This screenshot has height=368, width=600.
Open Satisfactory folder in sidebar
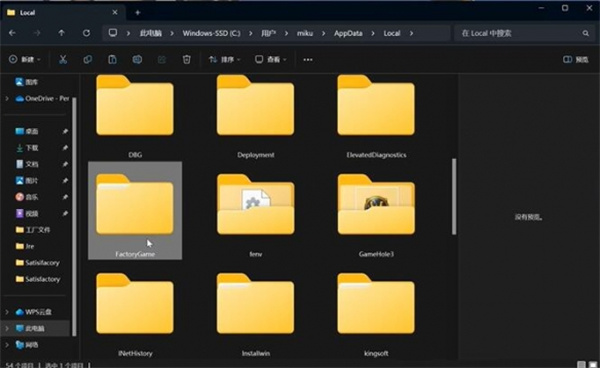tap(38, 279)
